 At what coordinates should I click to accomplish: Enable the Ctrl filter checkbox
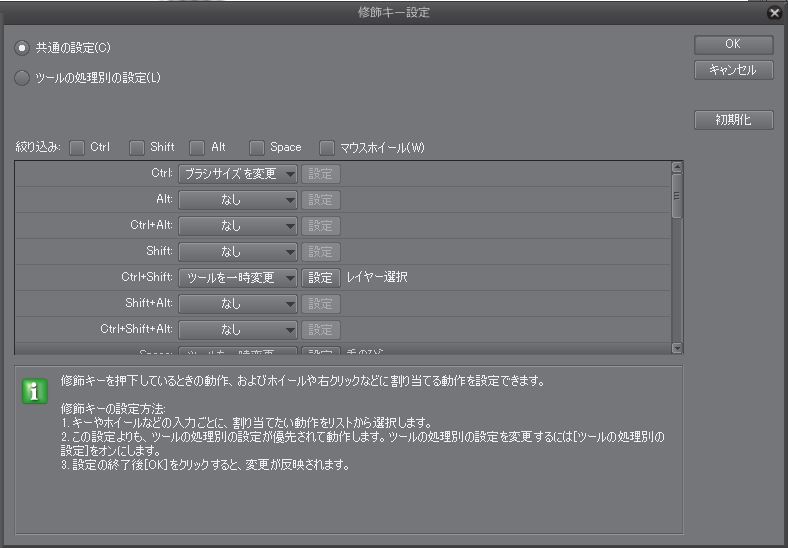click(77, 148)
